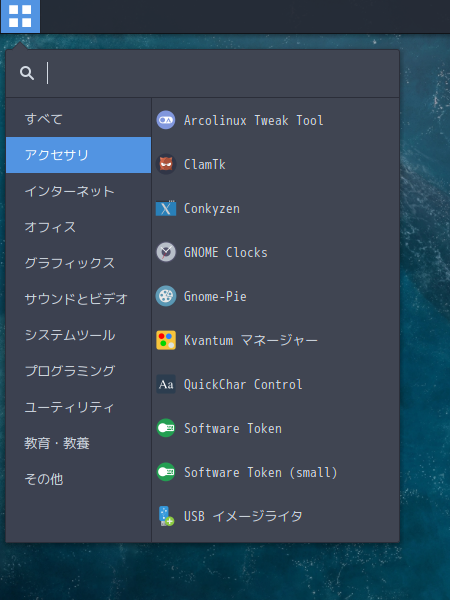Click the QuickChar Control text label
This screenshot has height=600, width=450.
(x=243, y=385)
